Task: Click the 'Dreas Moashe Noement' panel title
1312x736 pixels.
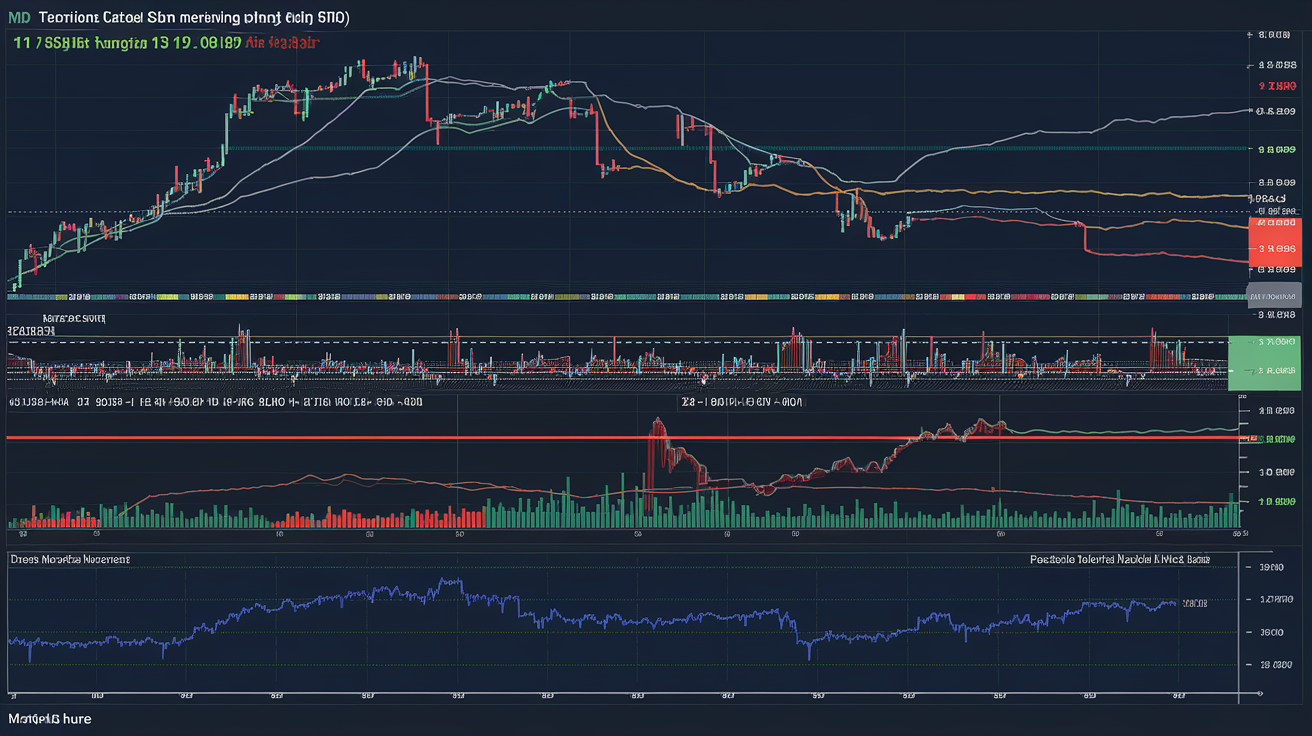Action: click(70, 560)
